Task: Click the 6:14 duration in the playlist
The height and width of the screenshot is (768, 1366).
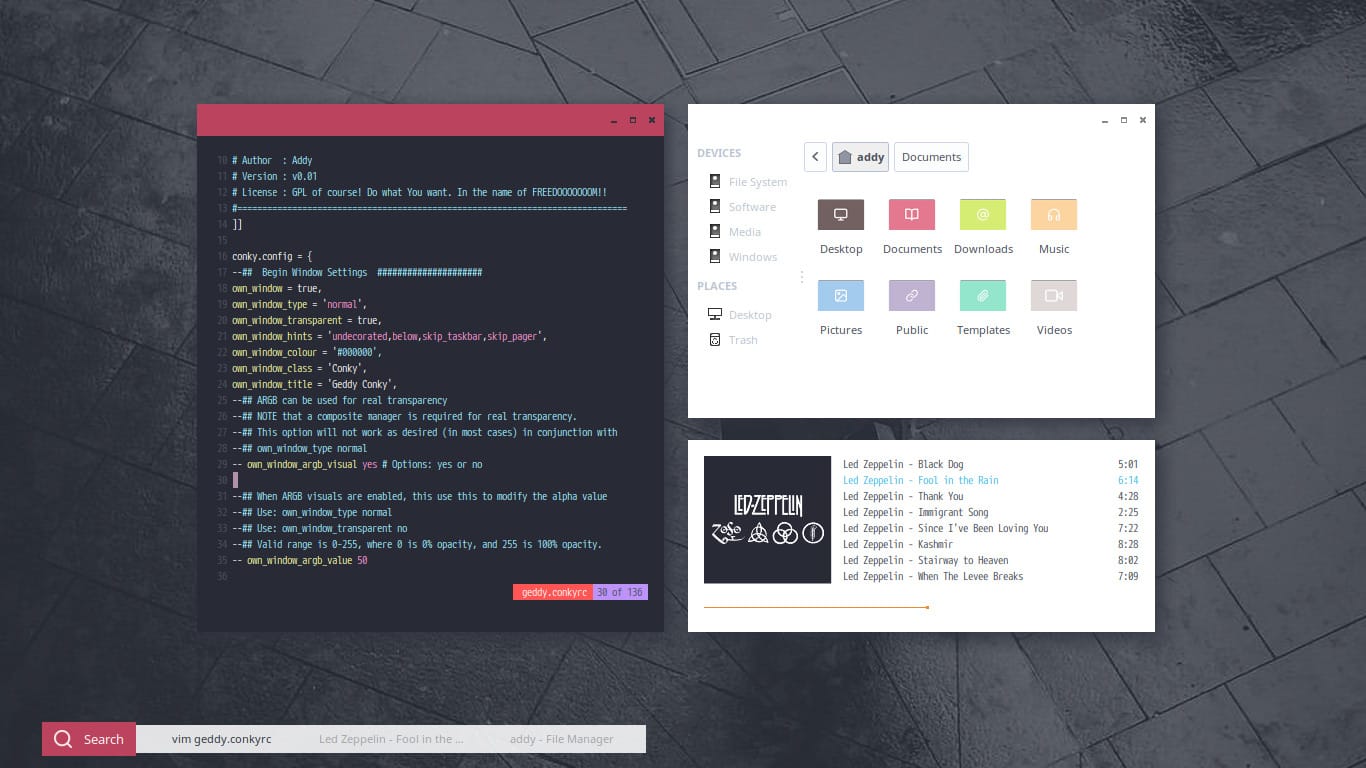Action: 1128,480
